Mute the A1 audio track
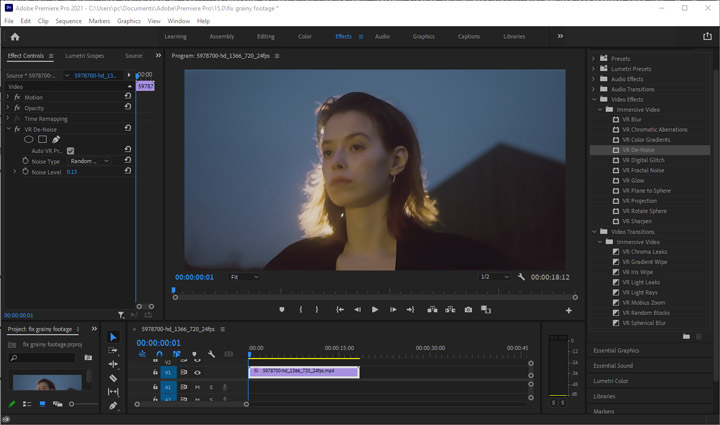The image size is (720, 425). tap(197, 387)
